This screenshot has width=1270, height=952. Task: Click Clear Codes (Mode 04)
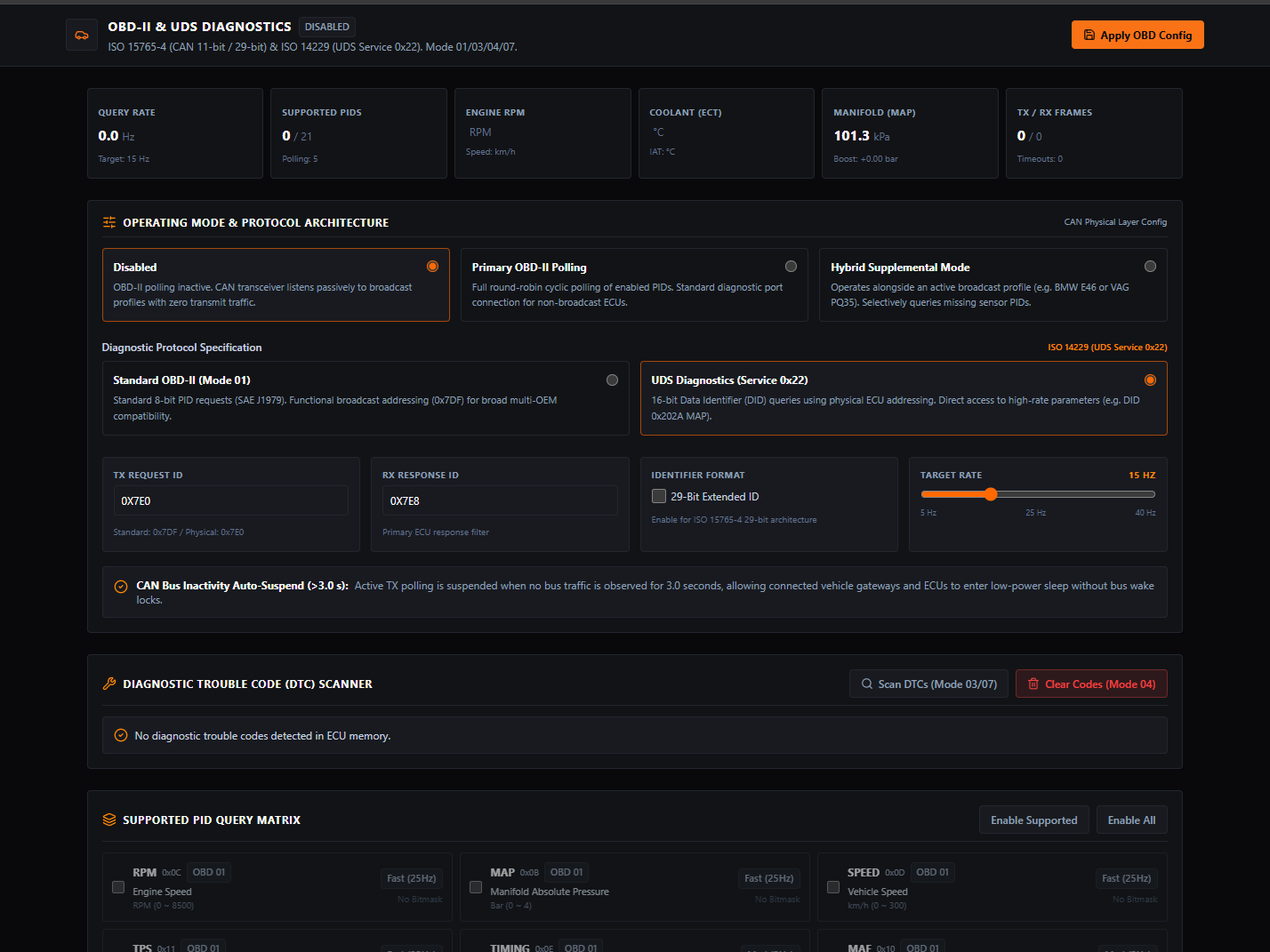pyautogui.click(x=1091, y=684)
